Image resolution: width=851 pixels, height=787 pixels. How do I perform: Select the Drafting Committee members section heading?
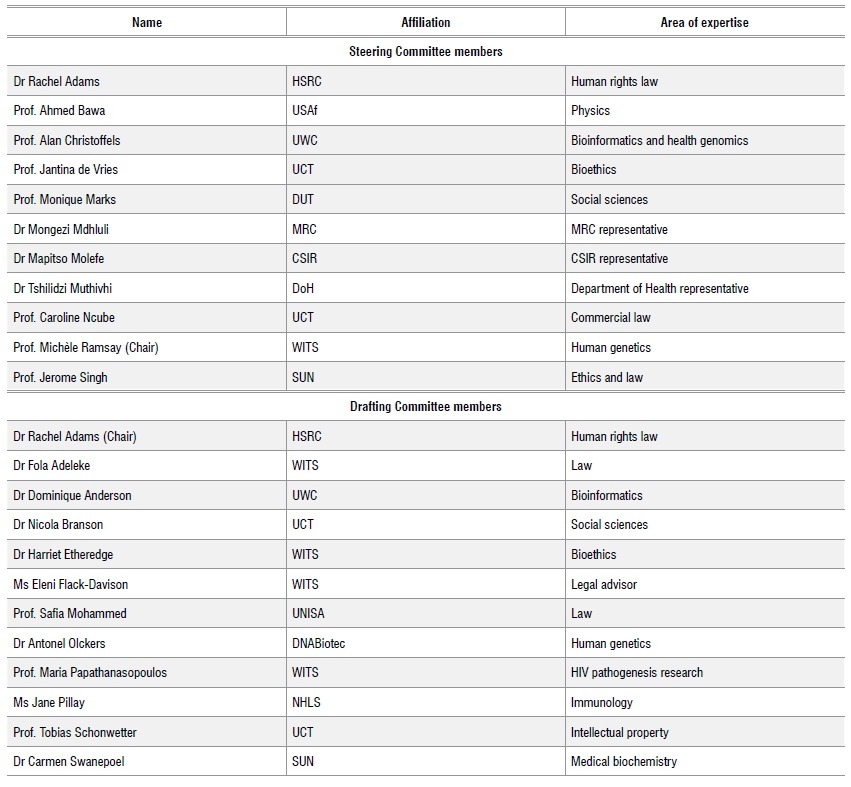(425, 407)
